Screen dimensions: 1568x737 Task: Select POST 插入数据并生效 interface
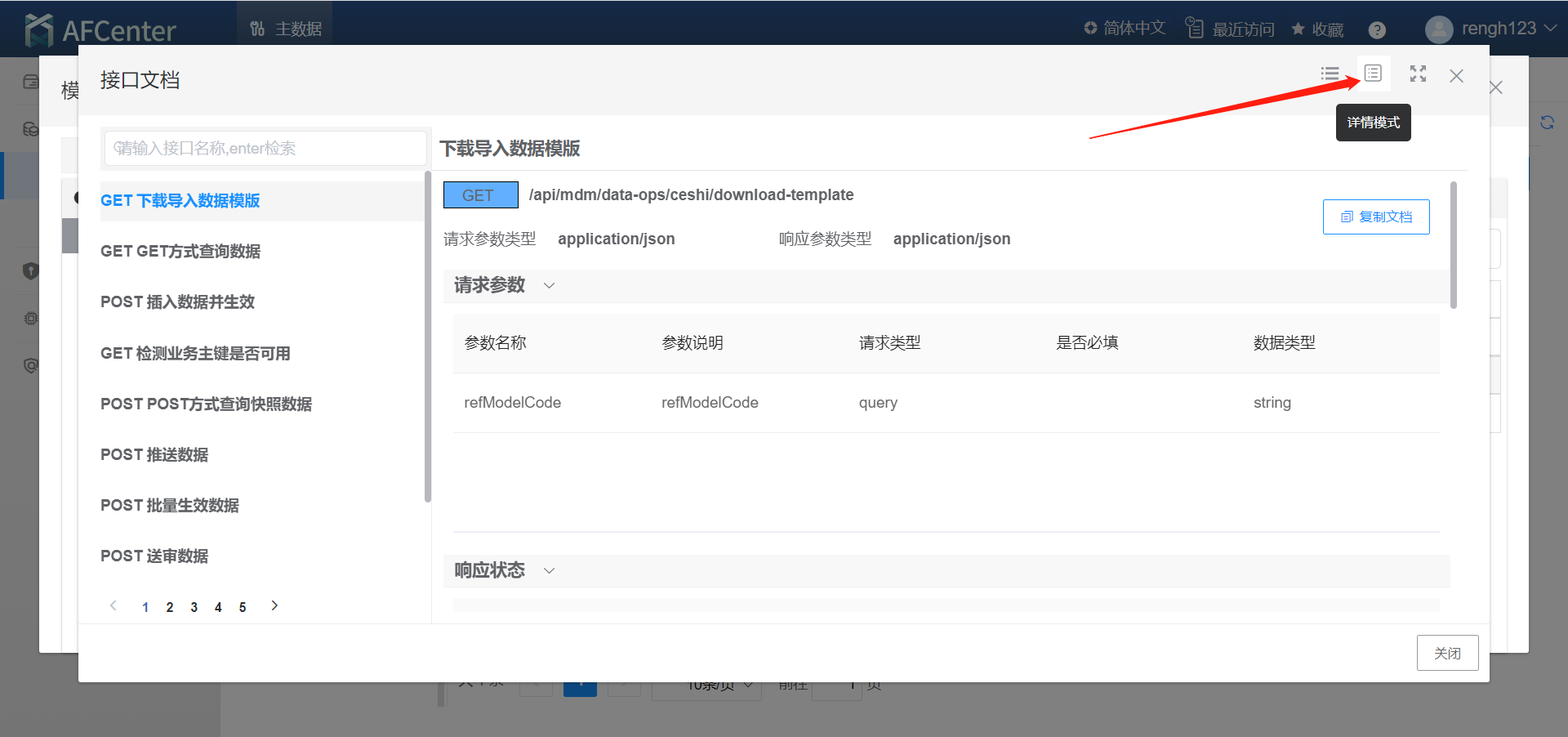coord(177,302)
